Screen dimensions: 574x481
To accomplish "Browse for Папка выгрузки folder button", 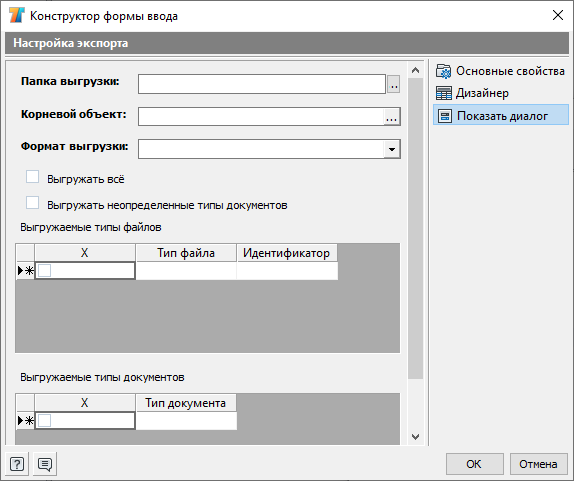I will 394,84.
